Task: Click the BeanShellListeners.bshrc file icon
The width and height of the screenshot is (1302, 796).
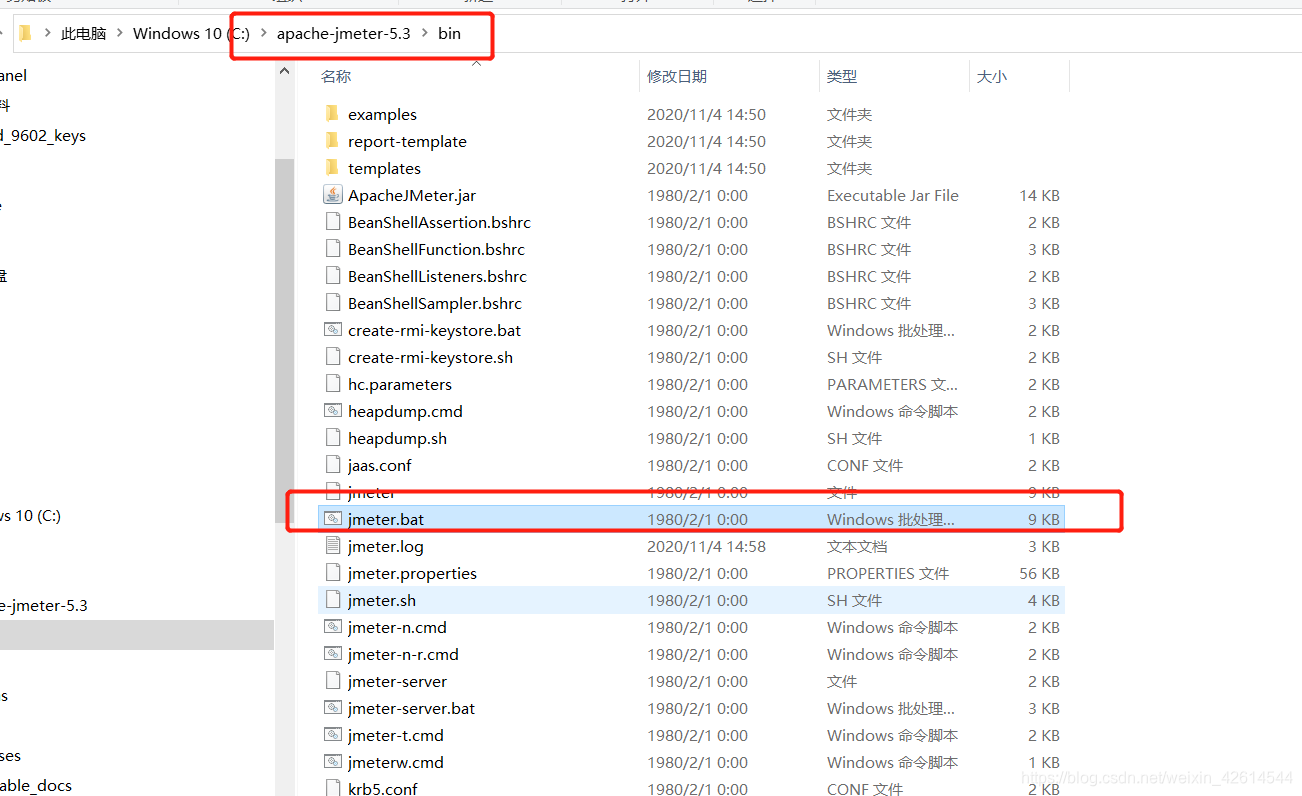Action: 332,276
